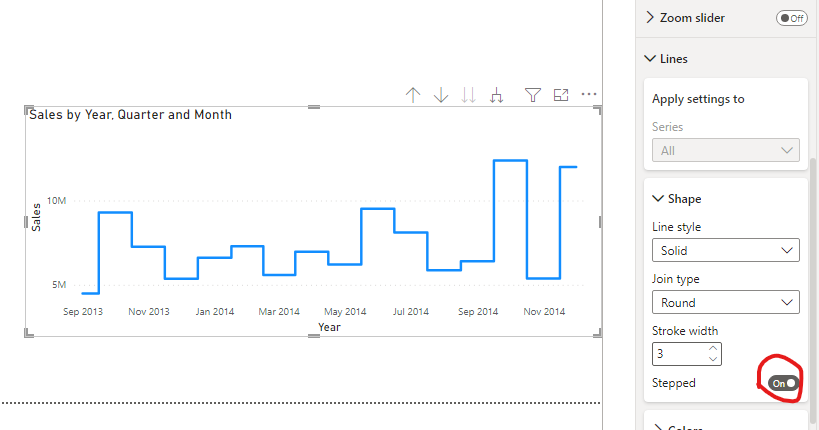The height and width of the screenshot is (430, 819).
Task: Click the visual's top center resize handle
Action: (x=314, y=107)
